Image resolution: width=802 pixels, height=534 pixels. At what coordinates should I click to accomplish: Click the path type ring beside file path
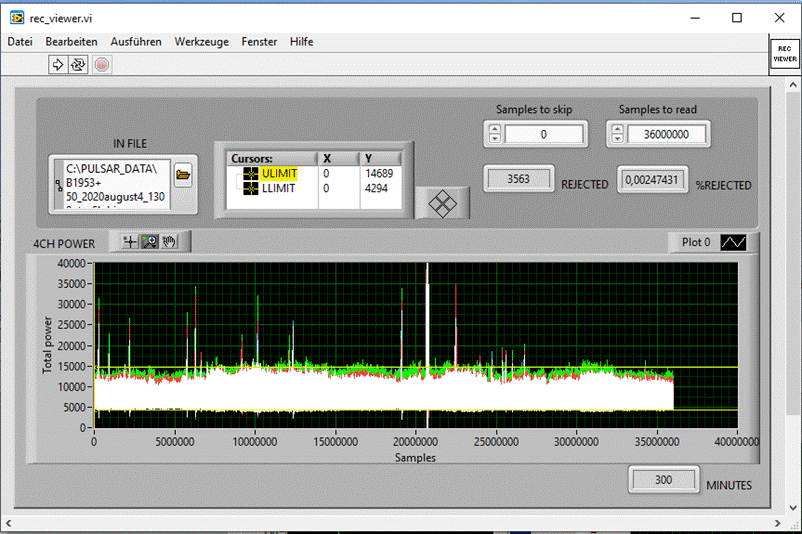point(58,185)
